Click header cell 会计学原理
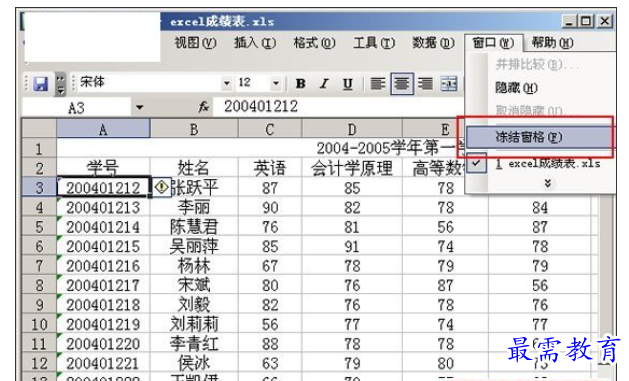629x381 pixels. [352, 168]
